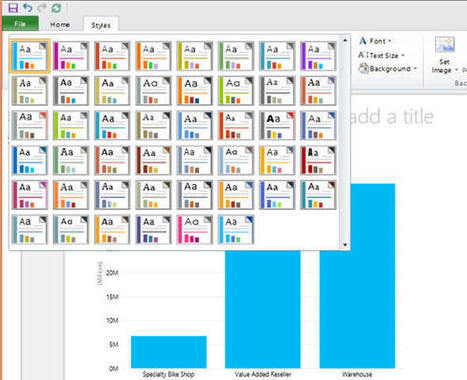Viewport: 467px width, 380px height.
Task: Select the orange theme in last row
Action: click(x=112, y=230)
